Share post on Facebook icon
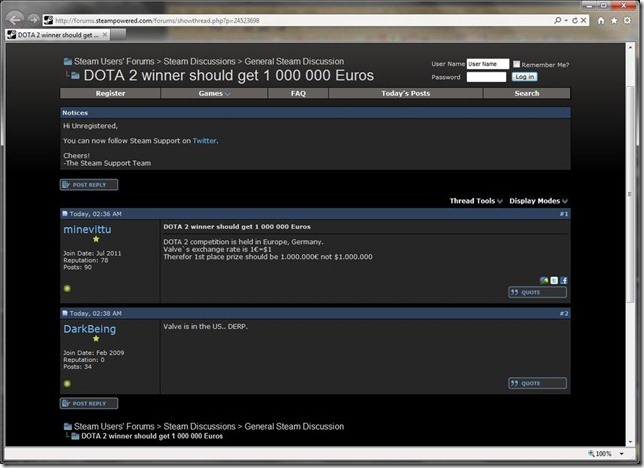This screenshot has width=644, height=468. point(564,280)
